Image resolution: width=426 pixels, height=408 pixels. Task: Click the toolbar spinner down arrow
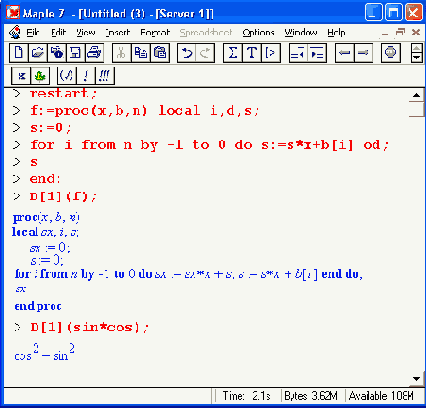417,58
